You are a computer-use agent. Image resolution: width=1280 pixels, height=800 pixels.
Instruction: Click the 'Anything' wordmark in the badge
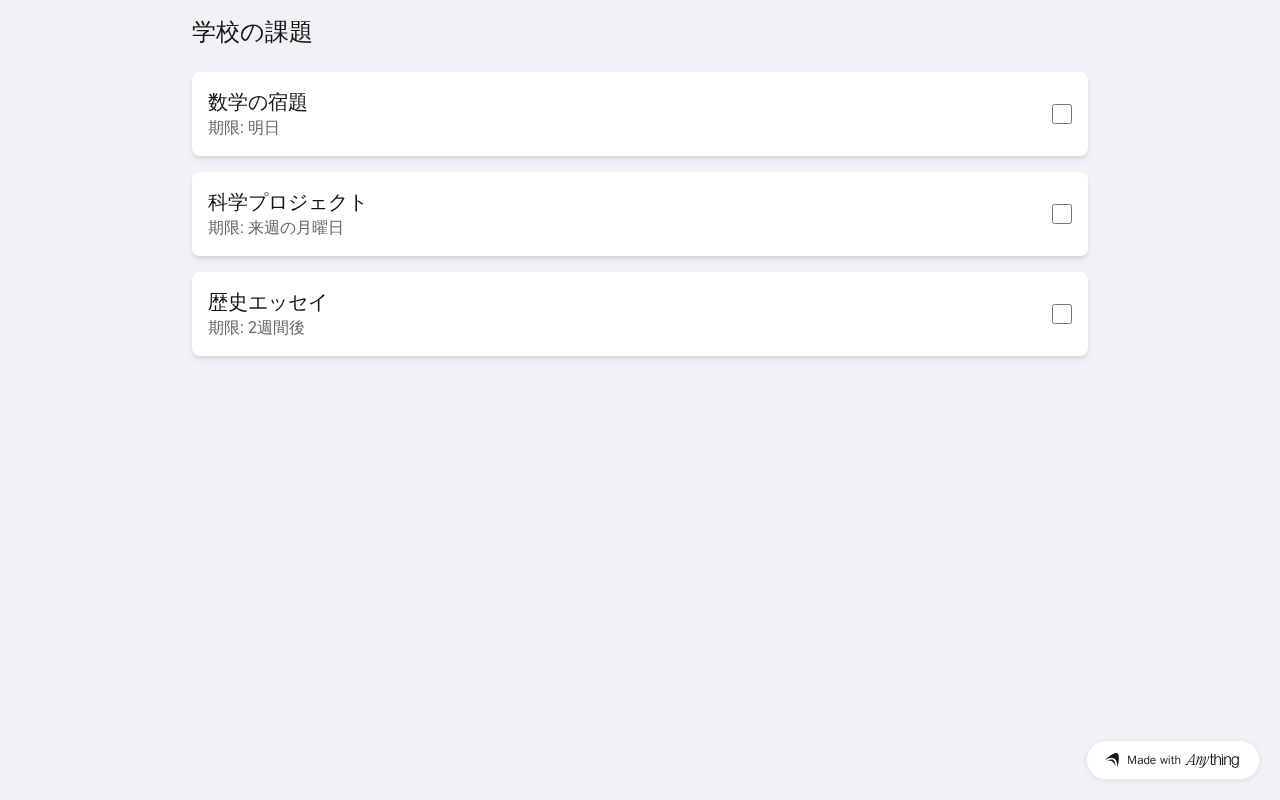tap(1212, 760)
